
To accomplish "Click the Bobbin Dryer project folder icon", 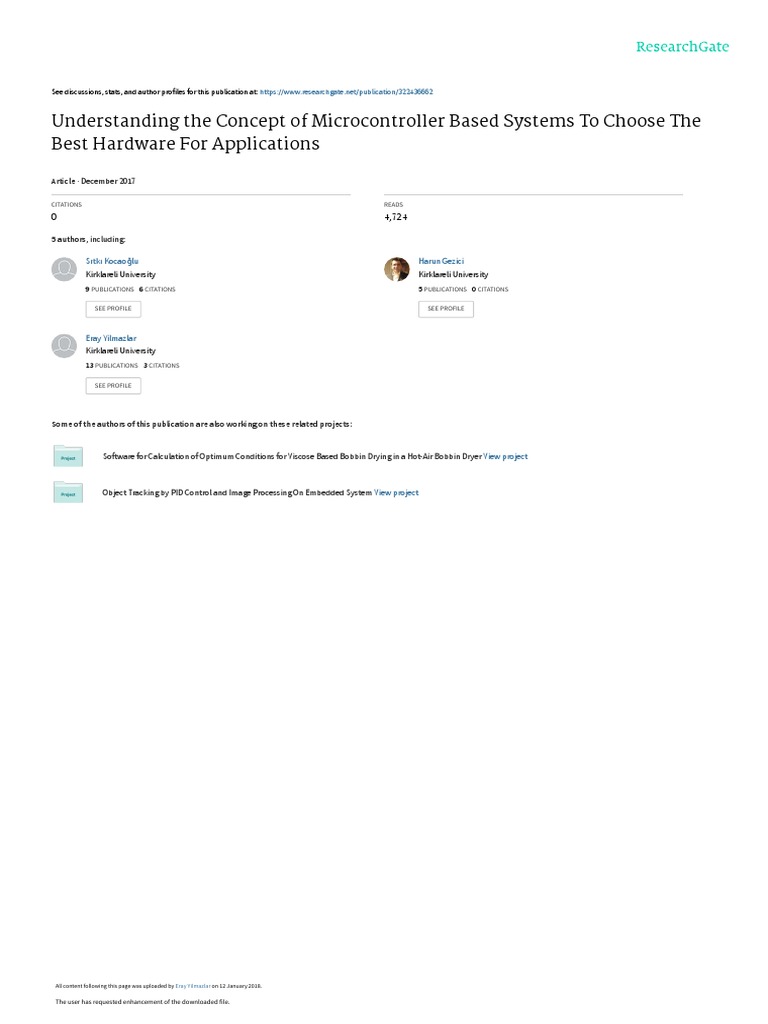I will 67,456.
